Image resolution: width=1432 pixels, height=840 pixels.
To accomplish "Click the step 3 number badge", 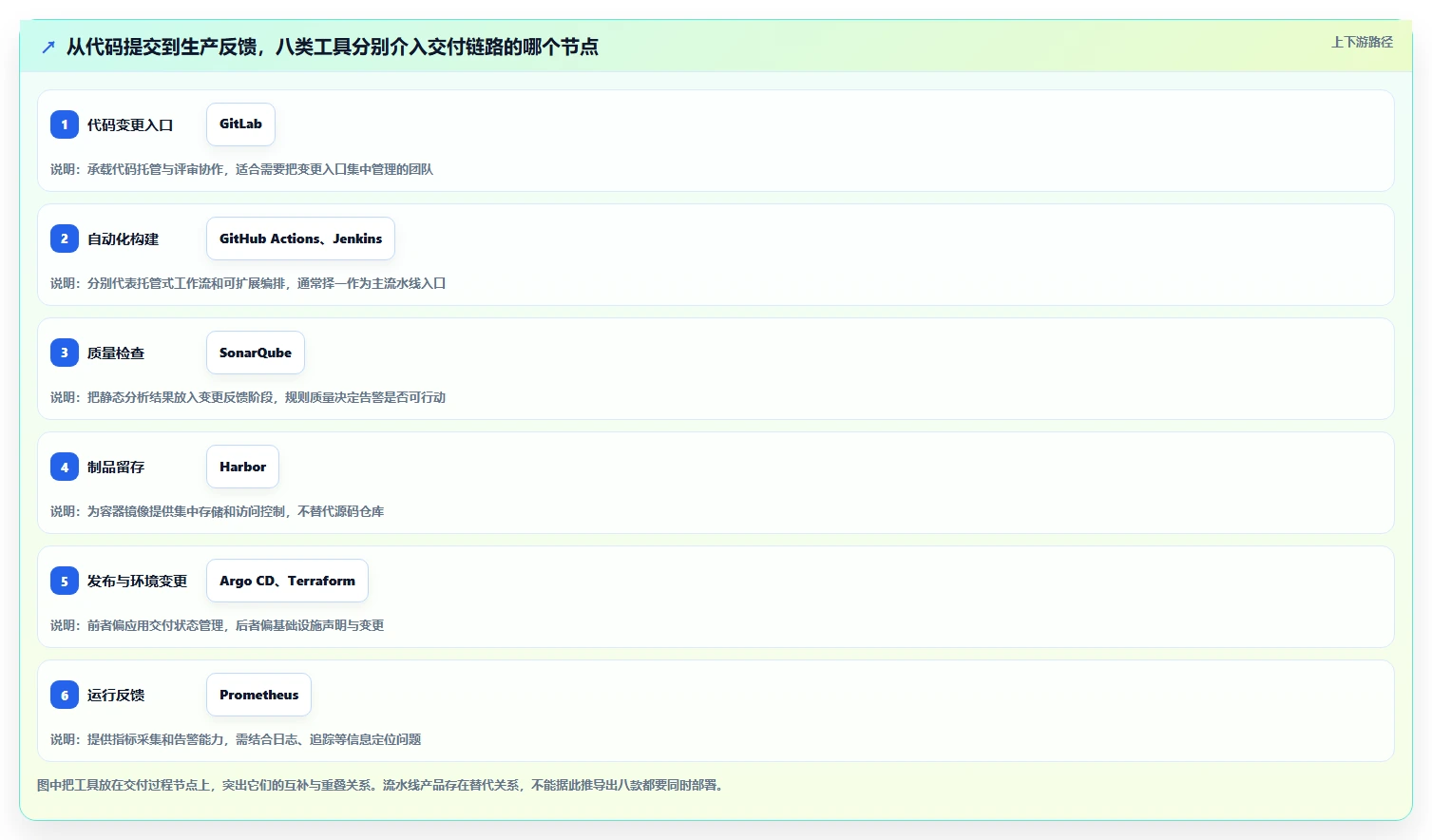I will pyautogui.click(x=65, y=353).
